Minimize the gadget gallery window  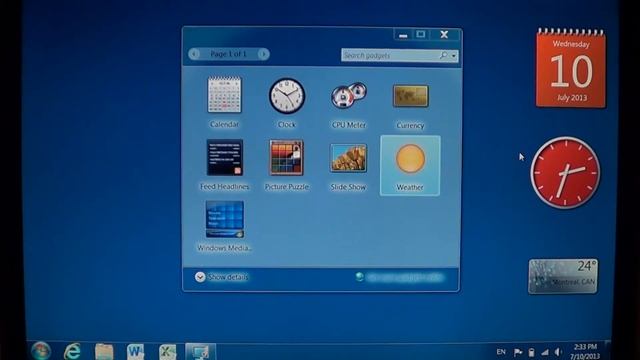(403, 35)
